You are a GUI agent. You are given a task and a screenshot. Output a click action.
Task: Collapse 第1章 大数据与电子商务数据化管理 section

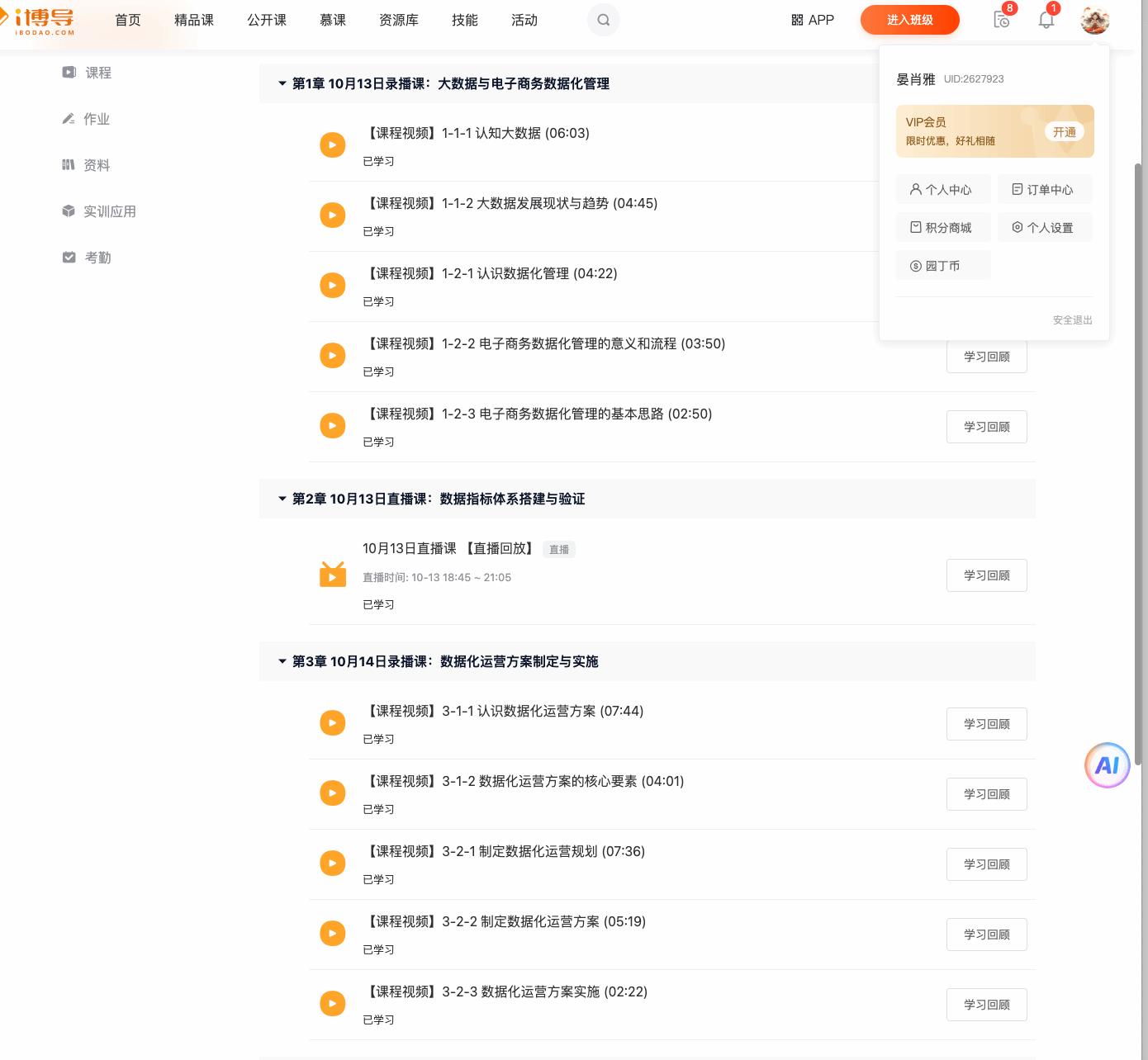(282, 83)
